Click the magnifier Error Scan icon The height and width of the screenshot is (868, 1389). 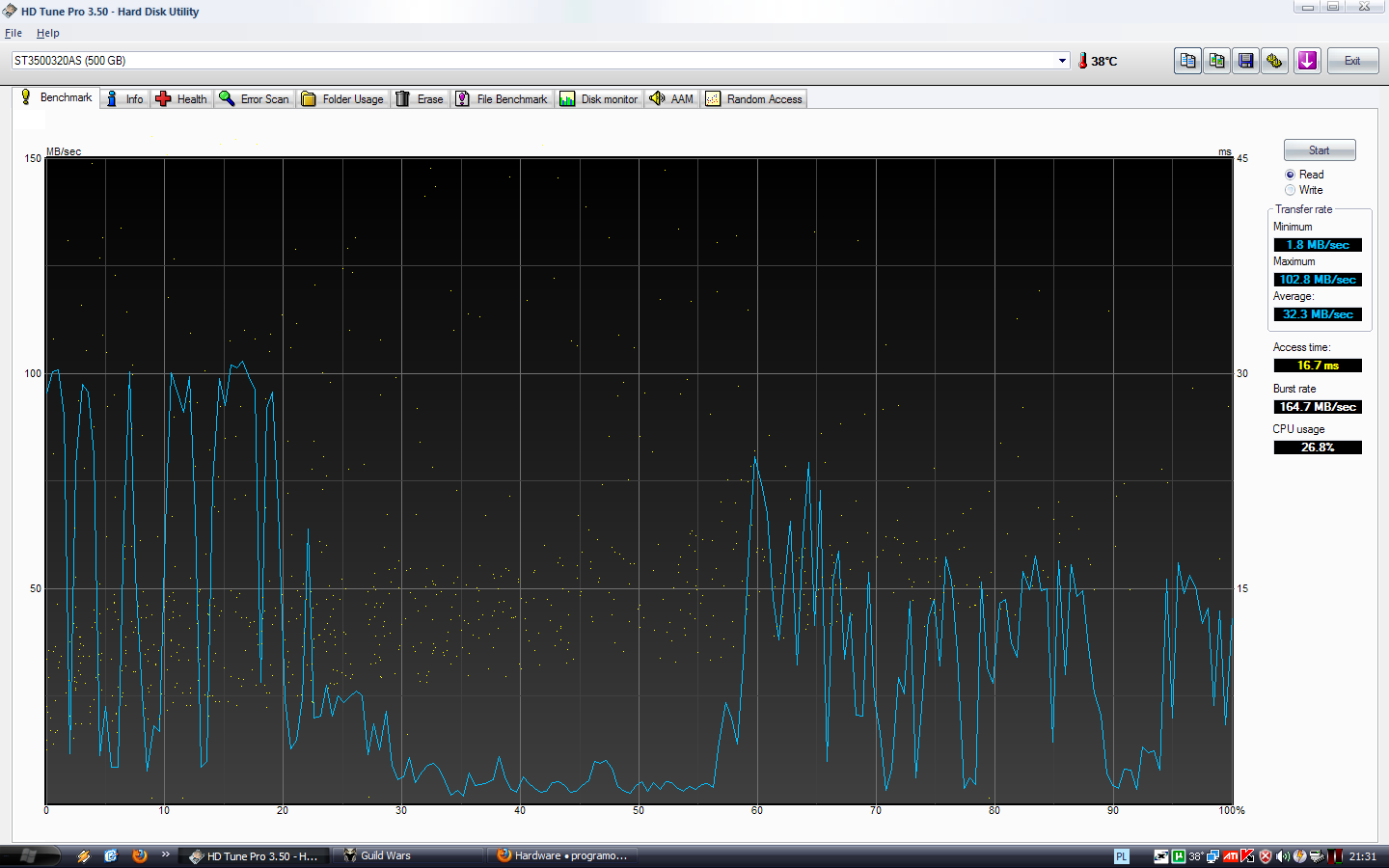[x=227, y=98]
